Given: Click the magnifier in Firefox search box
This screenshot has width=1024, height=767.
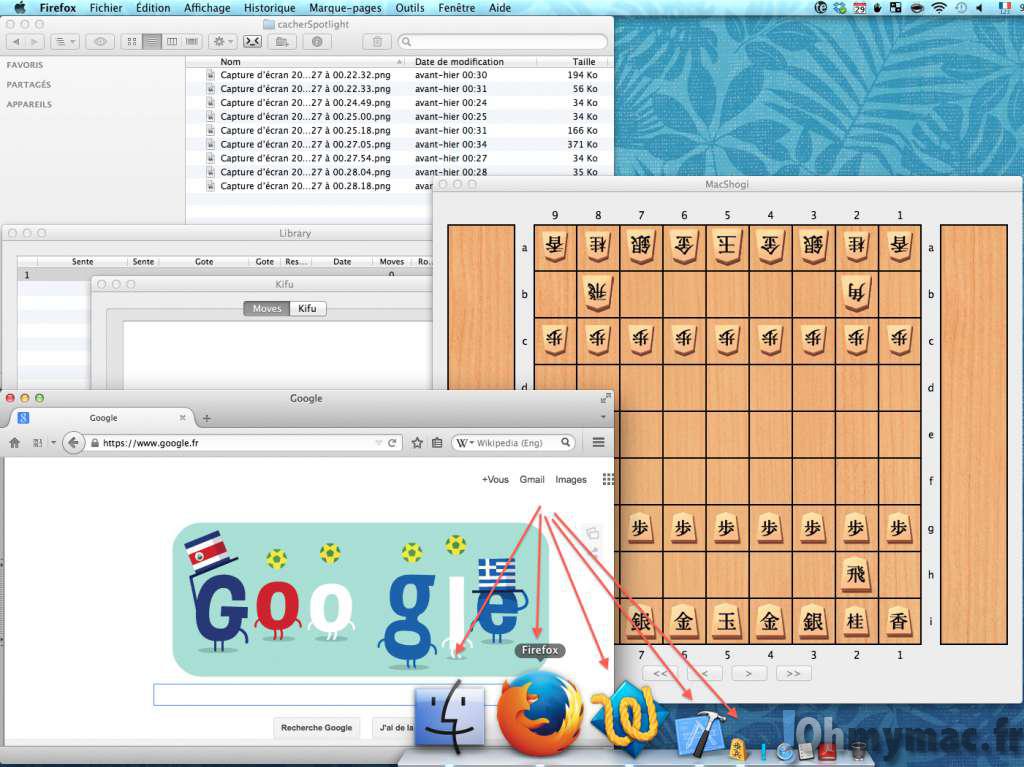Looking at the screenshot, I should click(x=566, y=443).
